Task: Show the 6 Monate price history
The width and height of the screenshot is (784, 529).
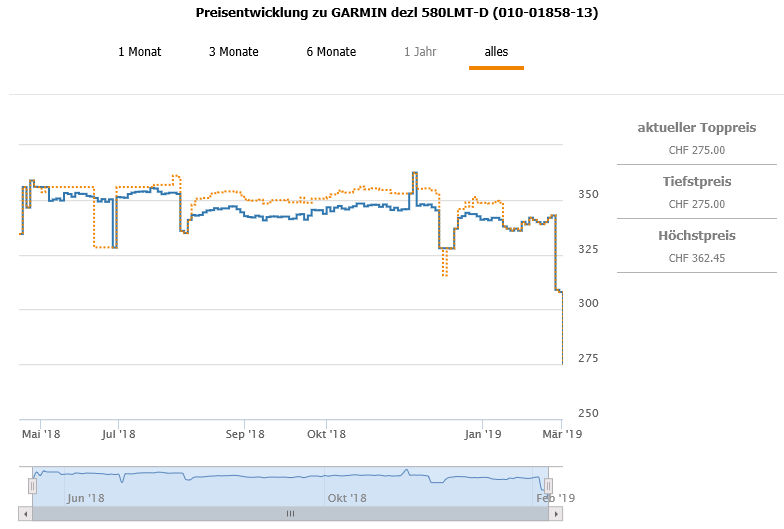Action: coord(331,52)
